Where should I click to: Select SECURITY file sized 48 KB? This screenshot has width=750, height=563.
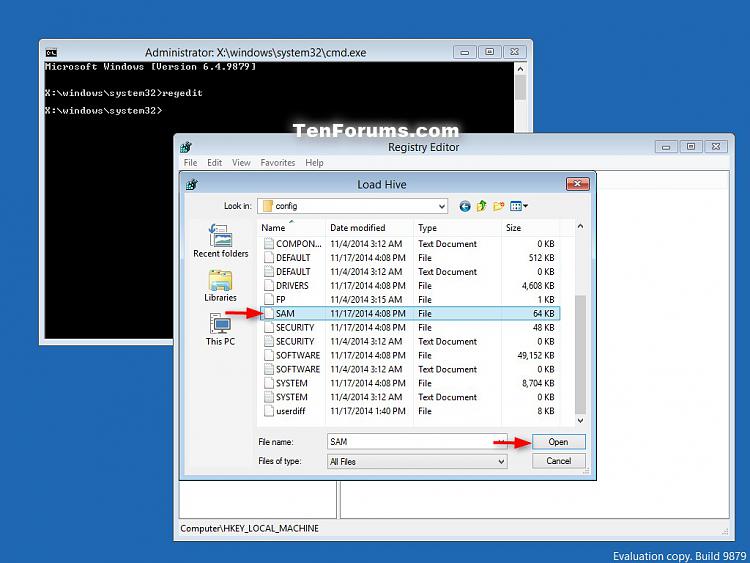[x=410, y=327]
